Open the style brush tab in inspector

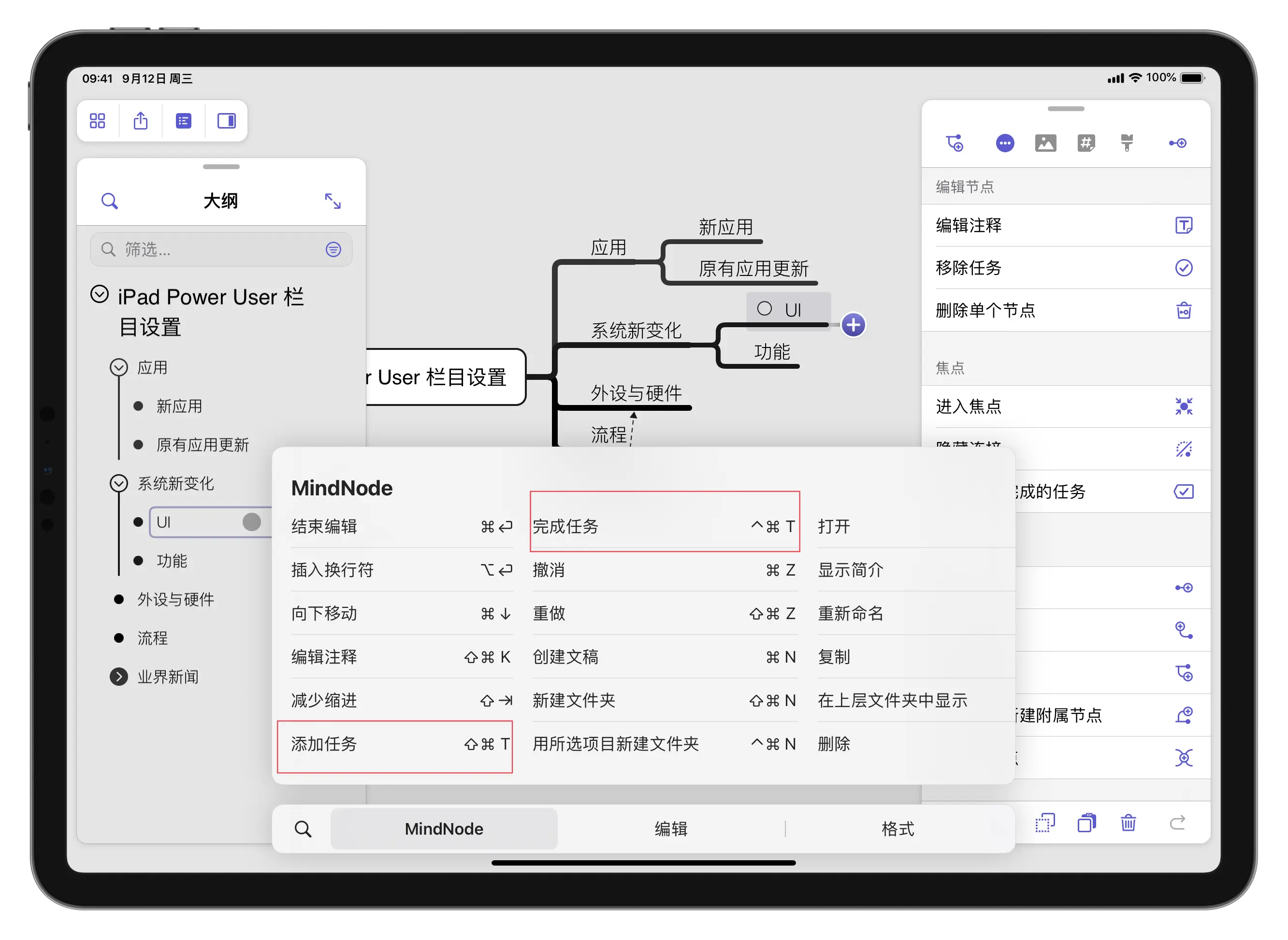click(x=1127, y=143)
